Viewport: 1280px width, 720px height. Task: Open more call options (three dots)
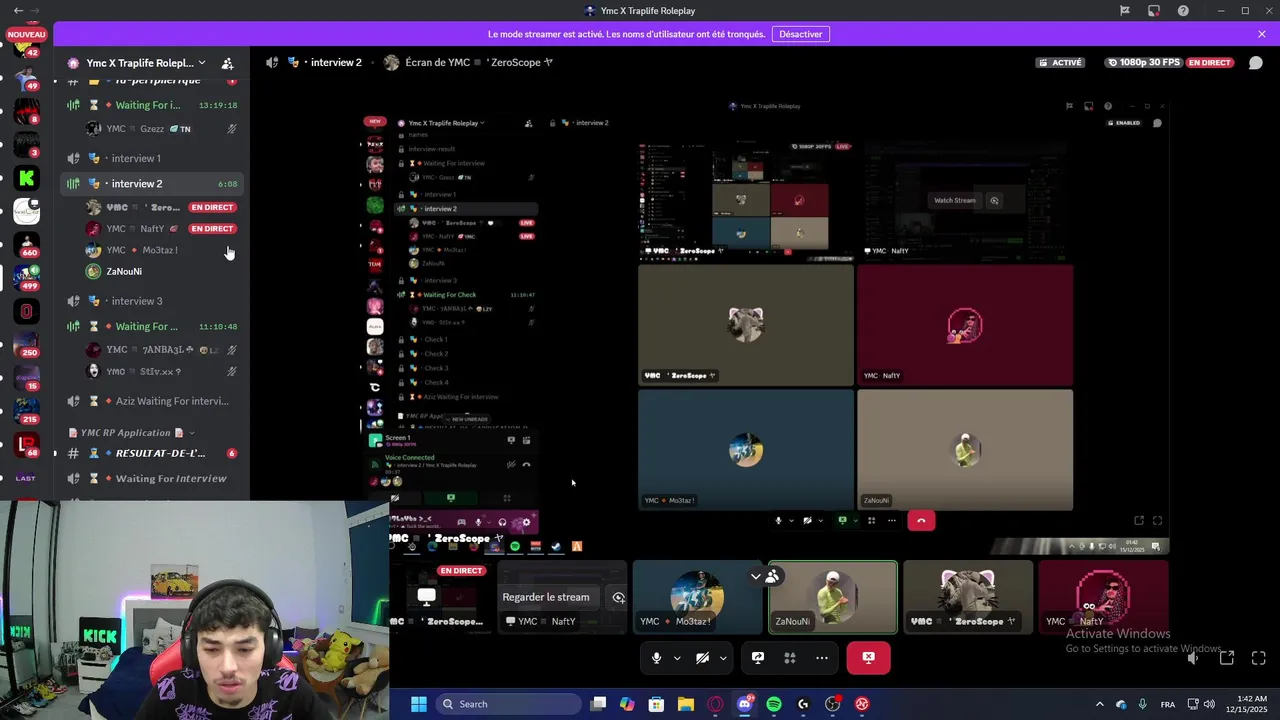pos(822,658)
